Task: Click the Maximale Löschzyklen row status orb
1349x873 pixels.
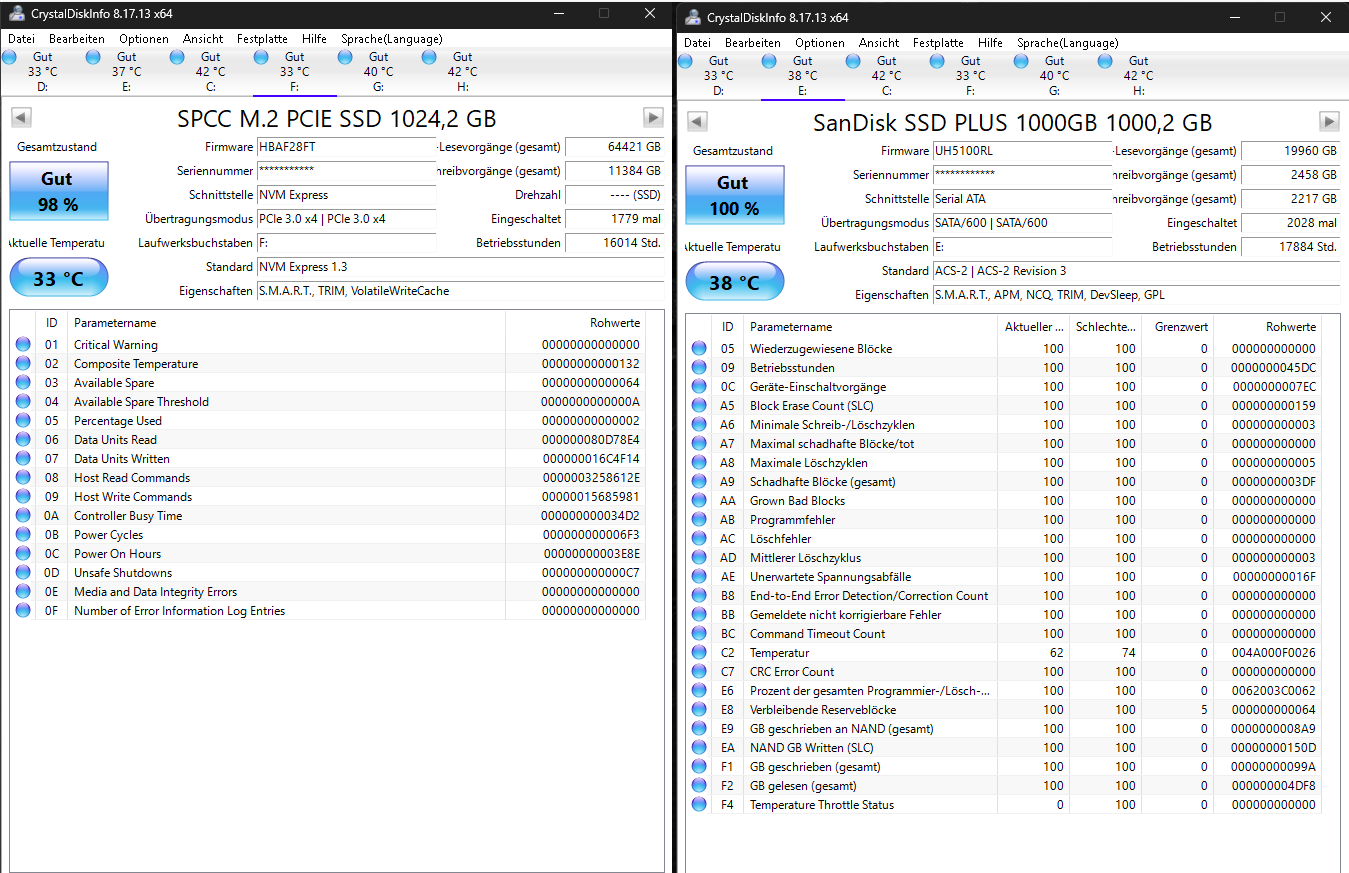Action: click(699, 463)
